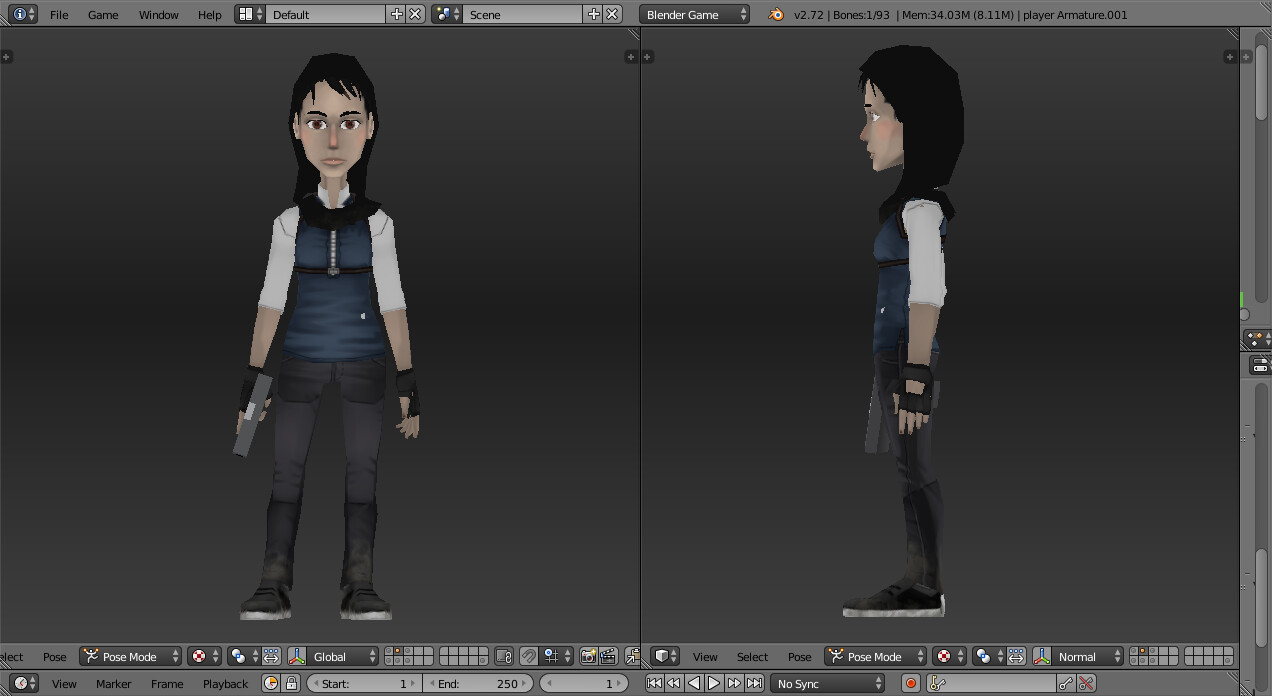Click the timeline editor type icon
1272x696 pixels.
(20, 684)
